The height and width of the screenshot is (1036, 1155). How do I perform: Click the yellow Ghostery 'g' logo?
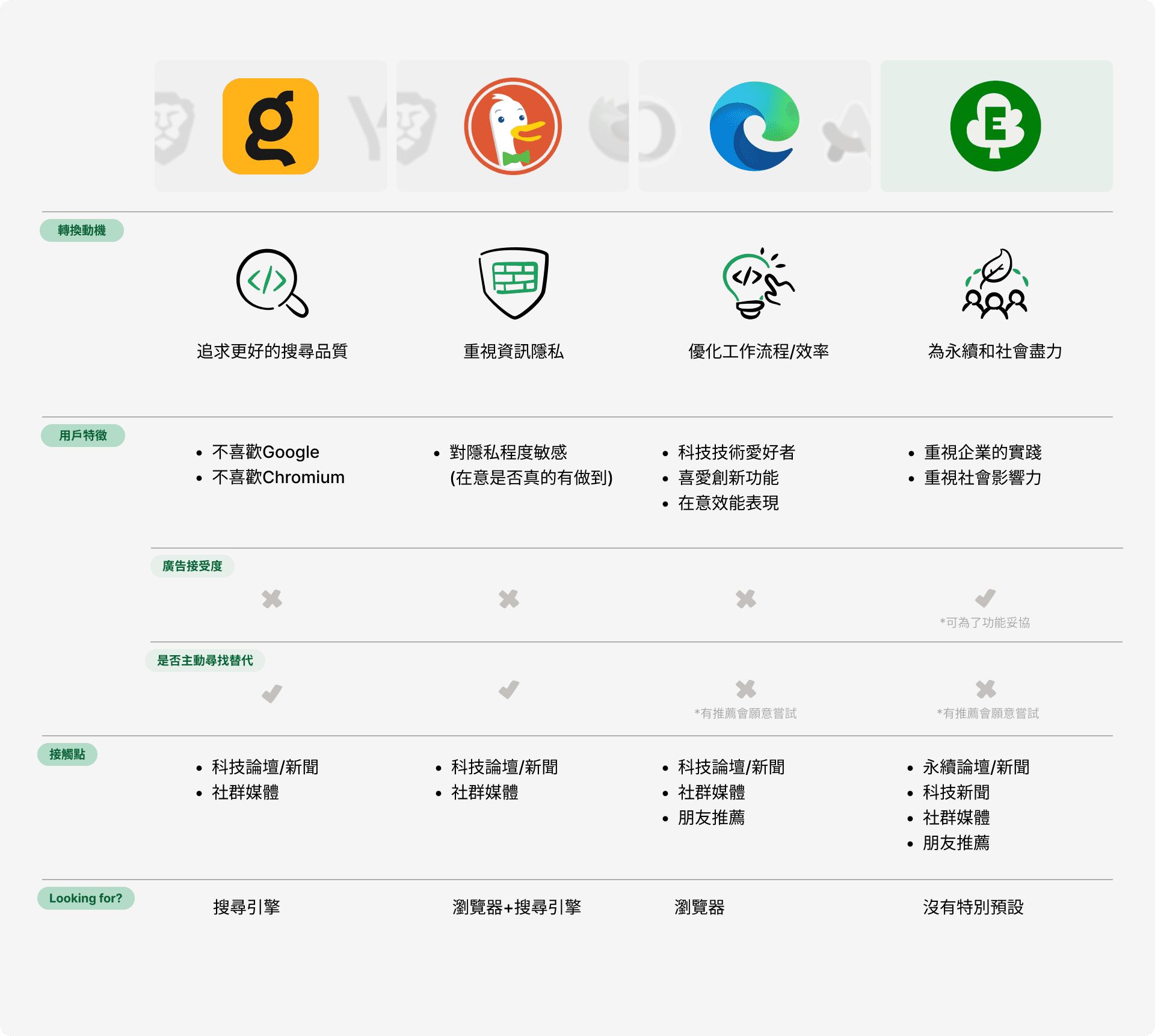(x=271, y=126)
